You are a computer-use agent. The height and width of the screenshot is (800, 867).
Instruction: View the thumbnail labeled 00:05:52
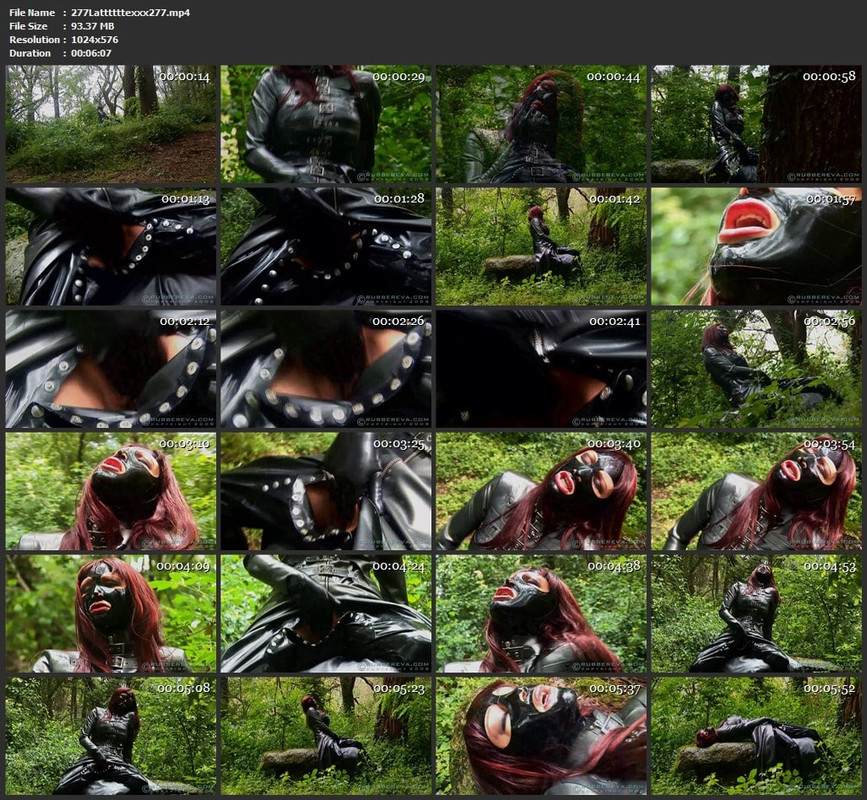coord(756,736)
